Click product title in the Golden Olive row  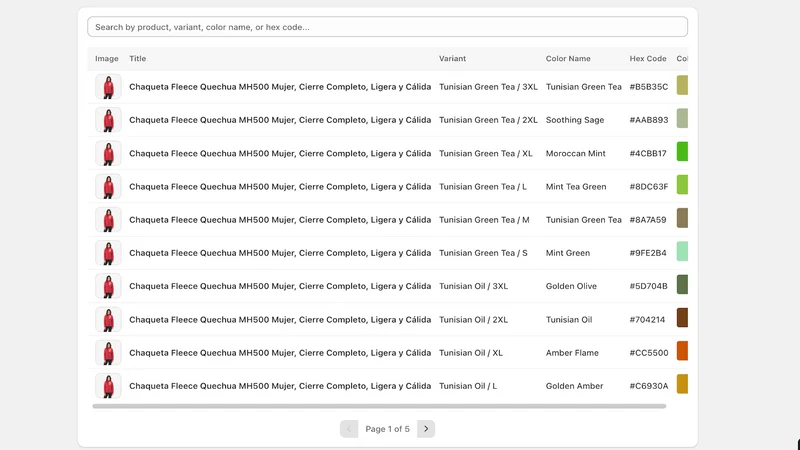coord(280,286)
